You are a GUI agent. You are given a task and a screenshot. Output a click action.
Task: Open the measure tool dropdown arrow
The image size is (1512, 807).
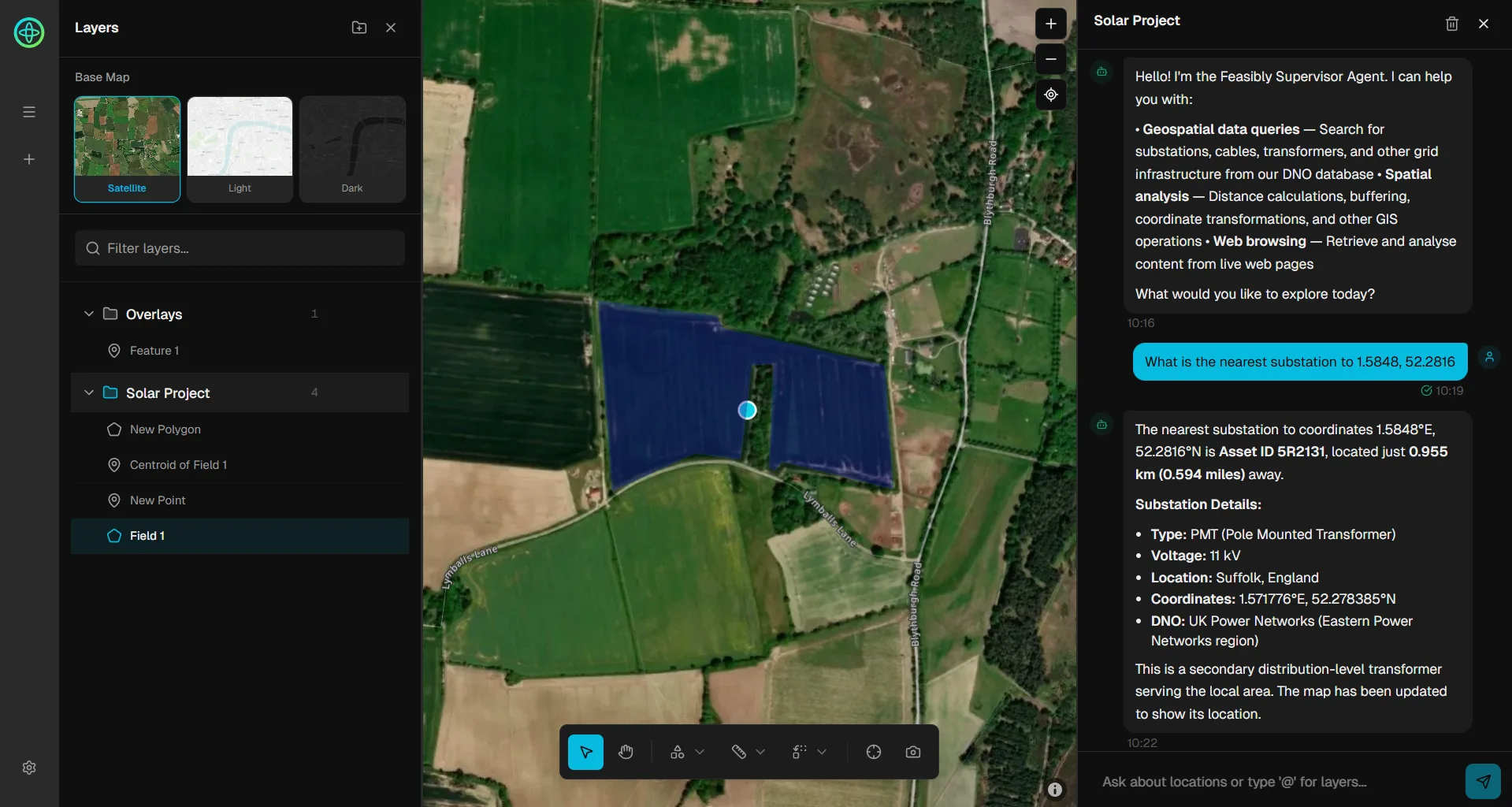(x=760, y=752)
